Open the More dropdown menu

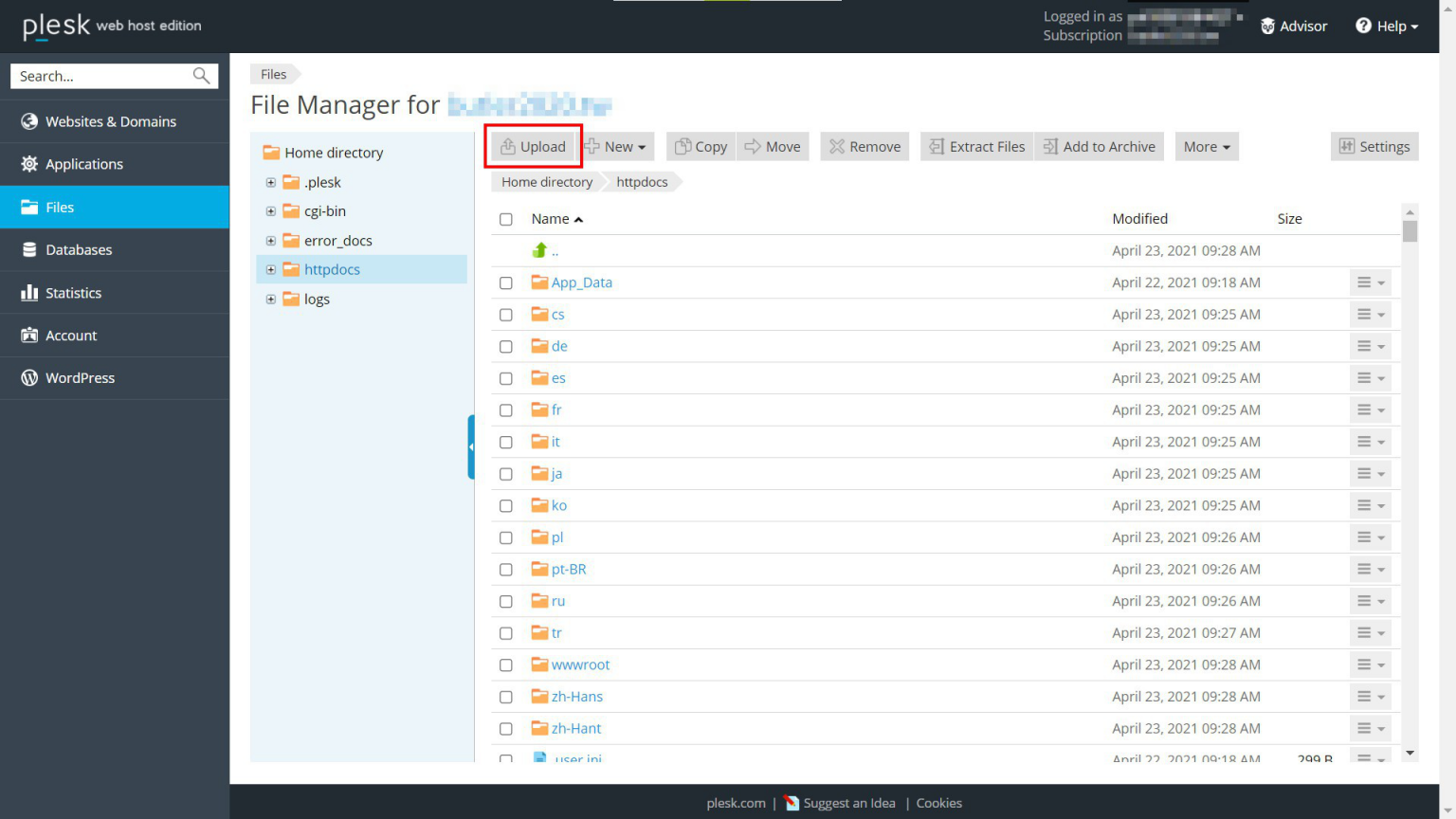1206,146
